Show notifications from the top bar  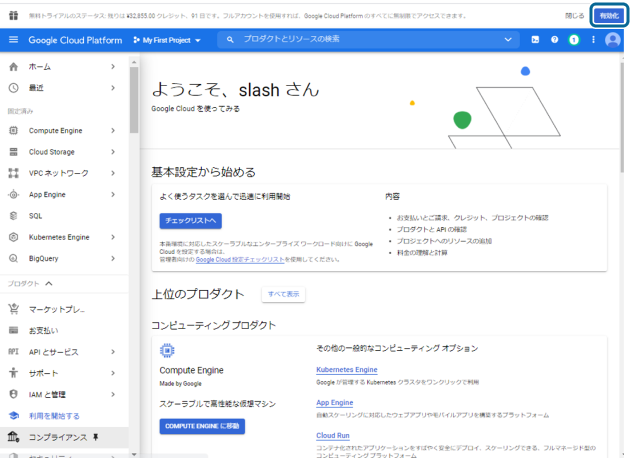coord(574,40)
